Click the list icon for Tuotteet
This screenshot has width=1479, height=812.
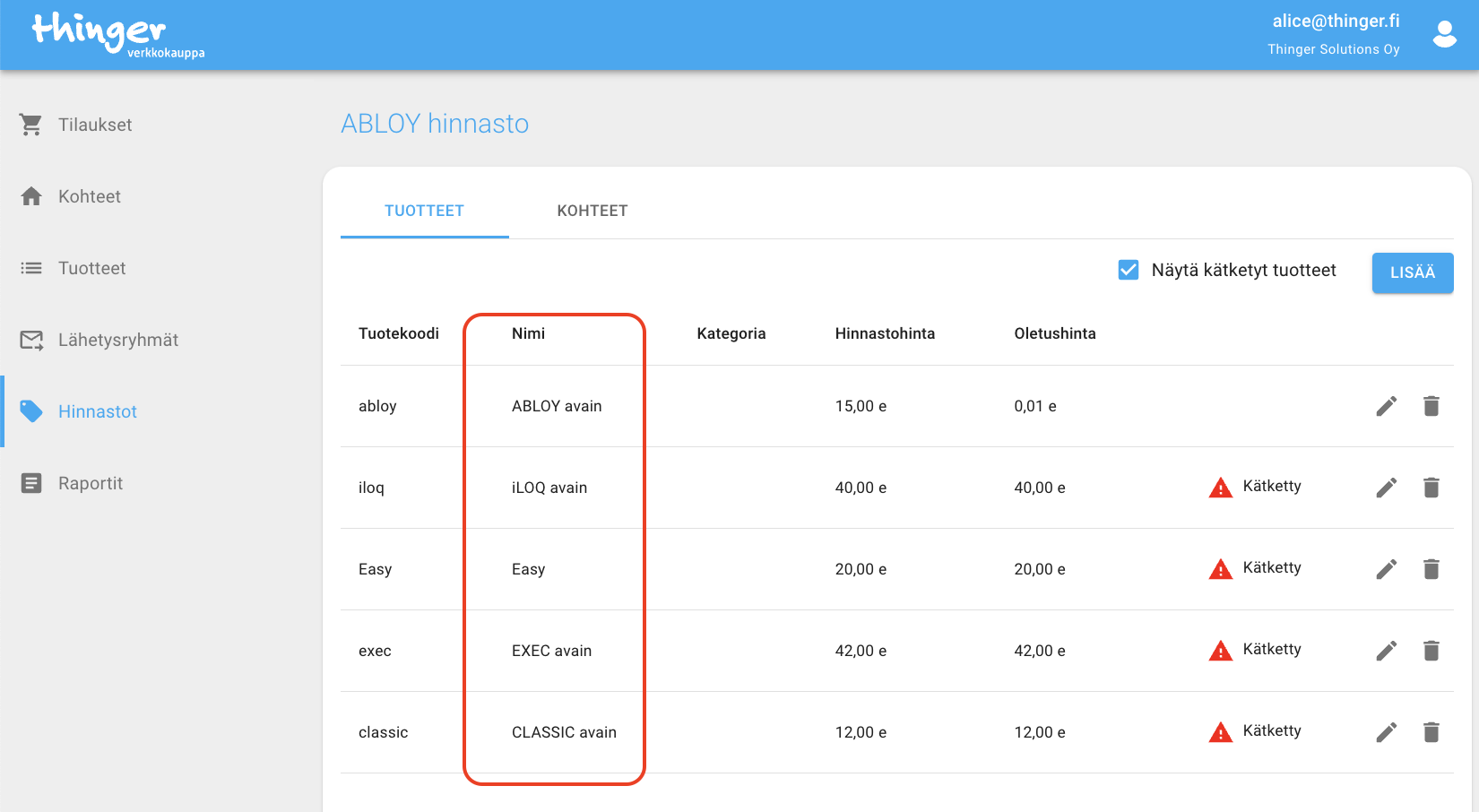[31, 268]
